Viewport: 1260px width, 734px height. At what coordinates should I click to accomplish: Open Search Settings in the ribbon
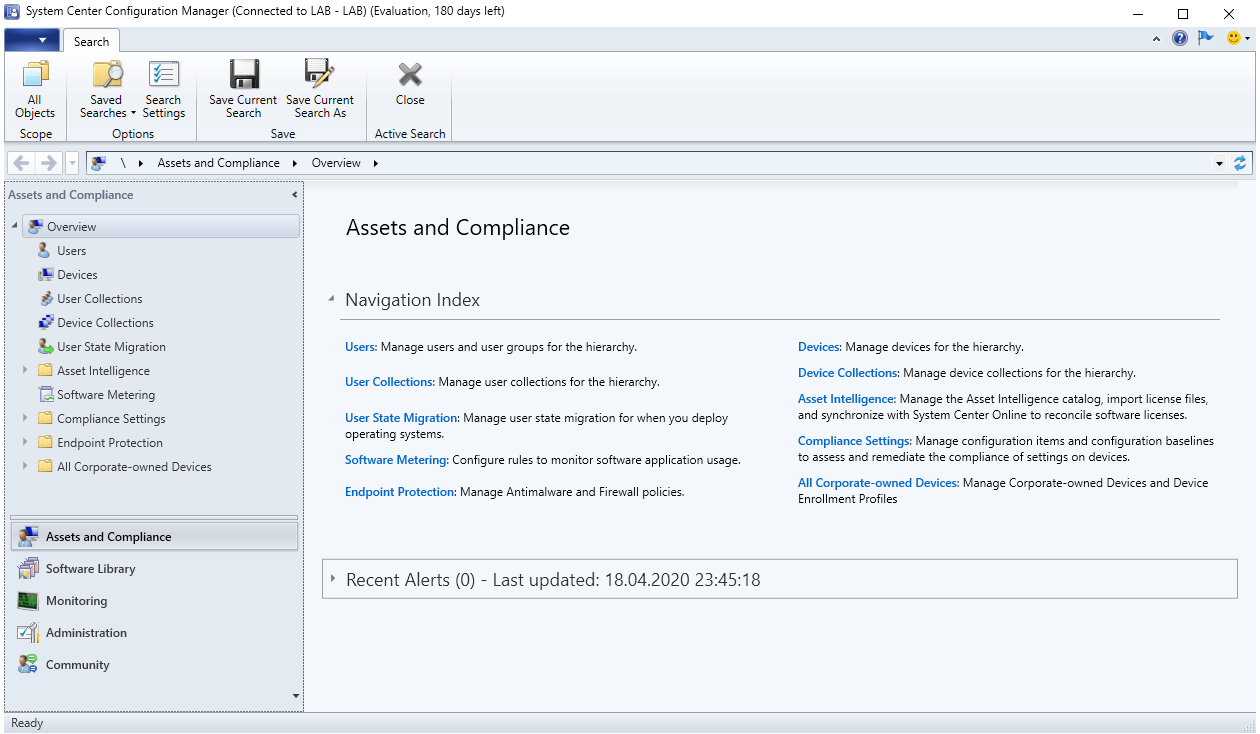click(x=163, y=90)
